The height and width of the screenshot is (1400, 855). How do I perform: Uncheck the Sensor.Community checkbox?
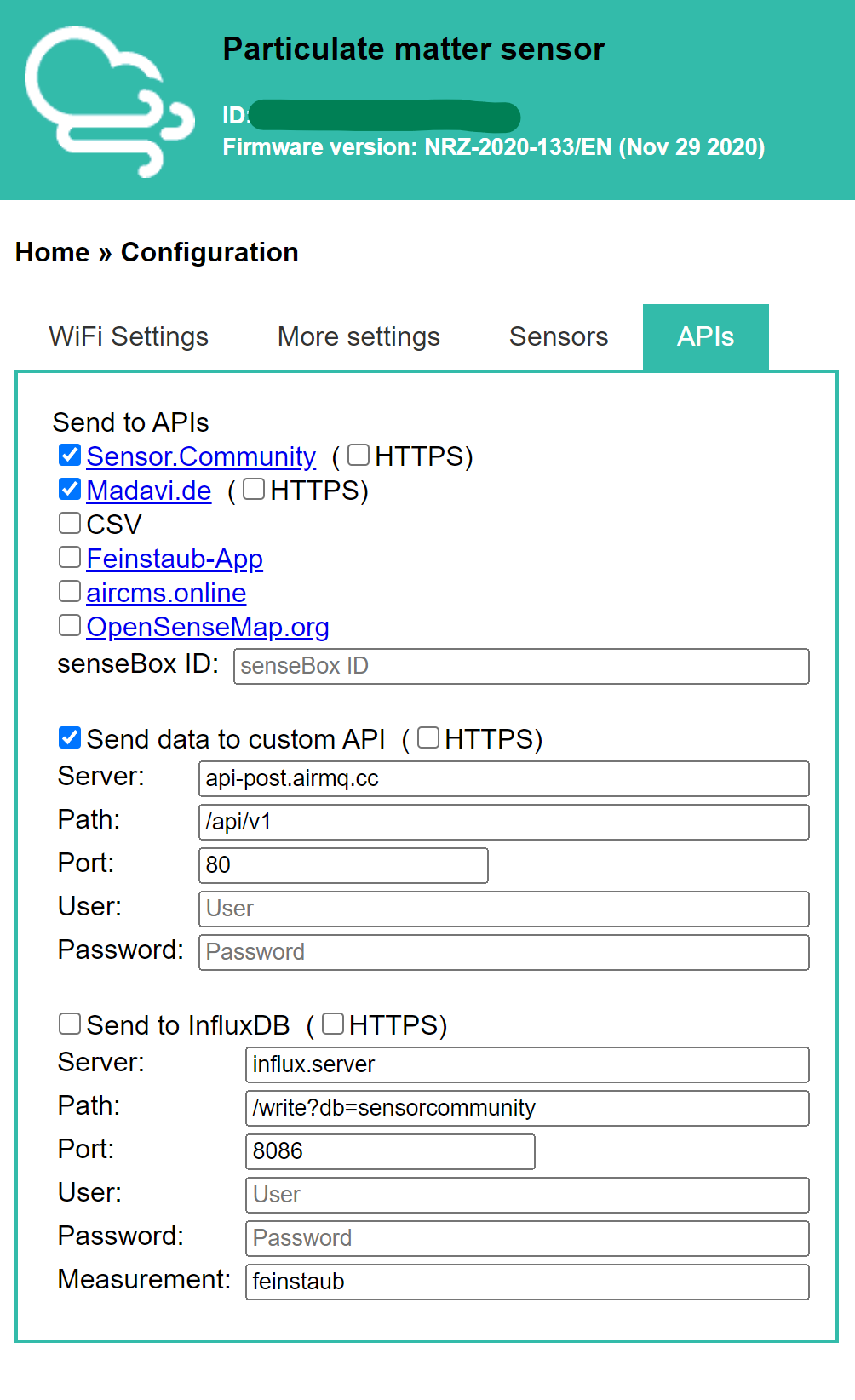click(x=70, y=456)
